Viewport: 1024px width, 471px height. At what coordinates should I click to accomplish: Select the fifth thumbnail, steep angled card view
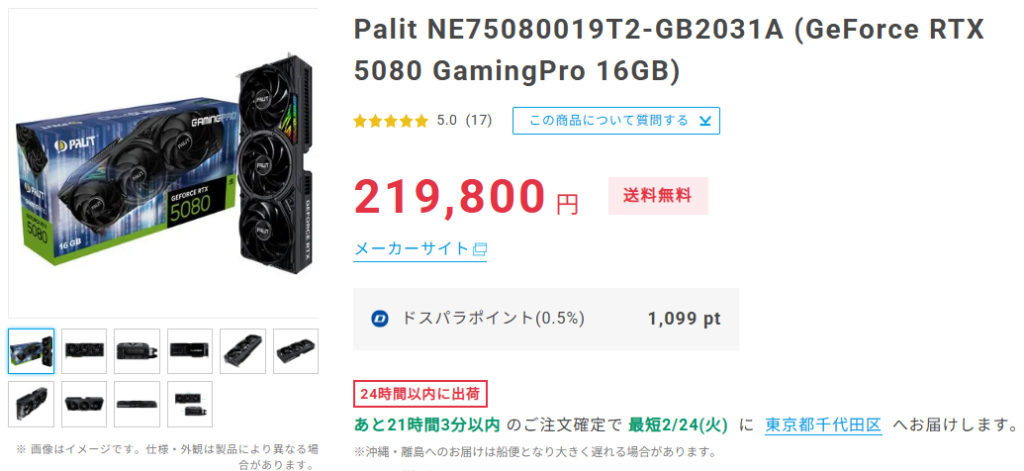point(243,351)
